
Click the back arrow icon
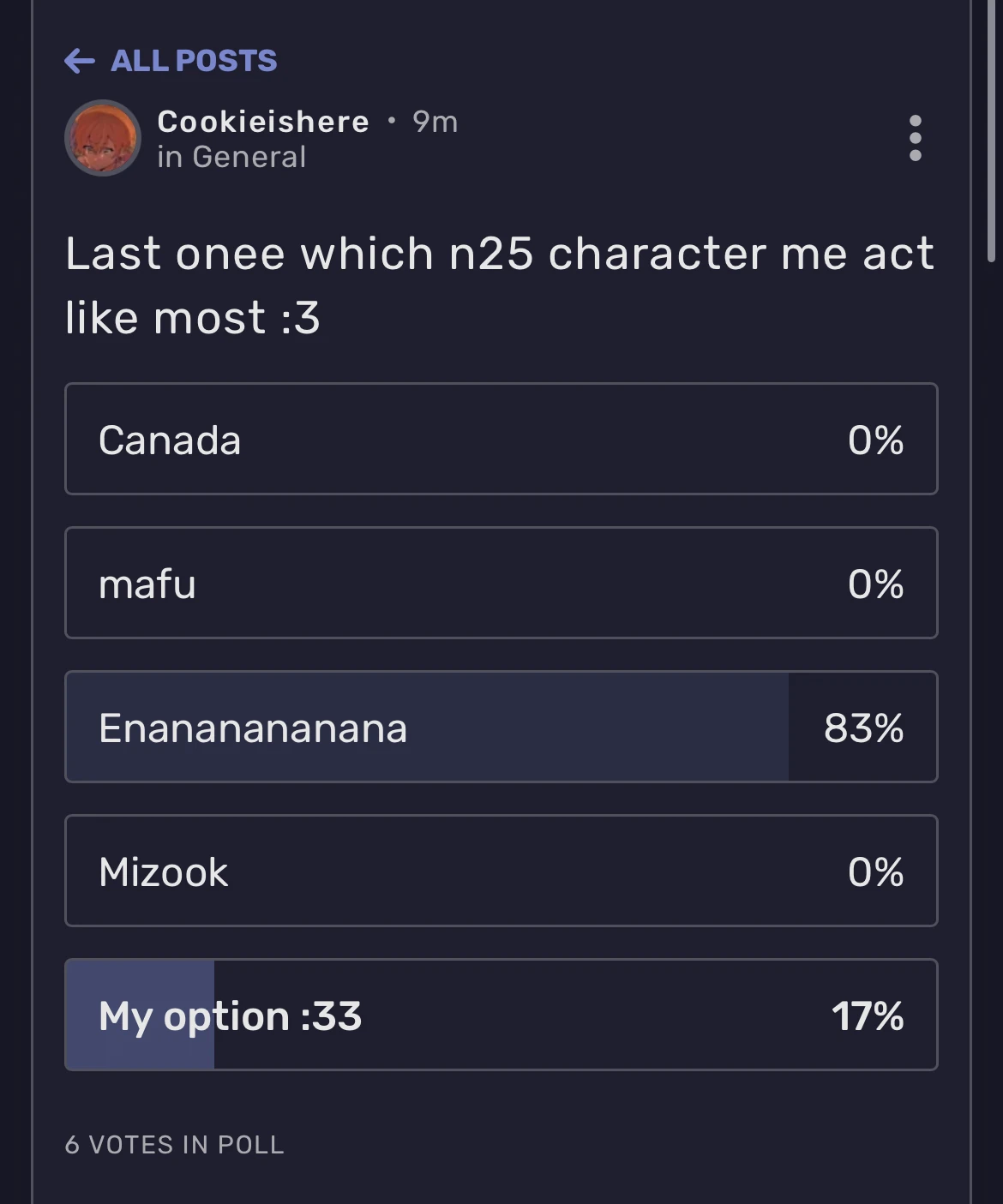click(x=80, y=61)
